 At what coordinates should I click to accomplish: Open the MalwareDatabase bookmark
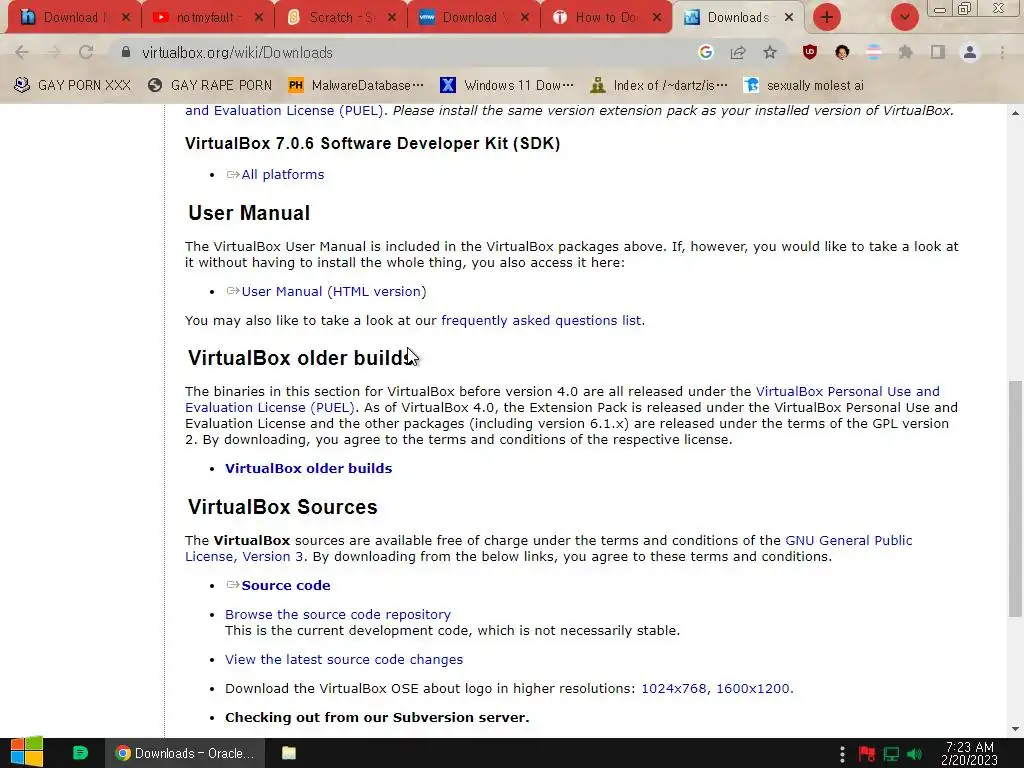356,85
